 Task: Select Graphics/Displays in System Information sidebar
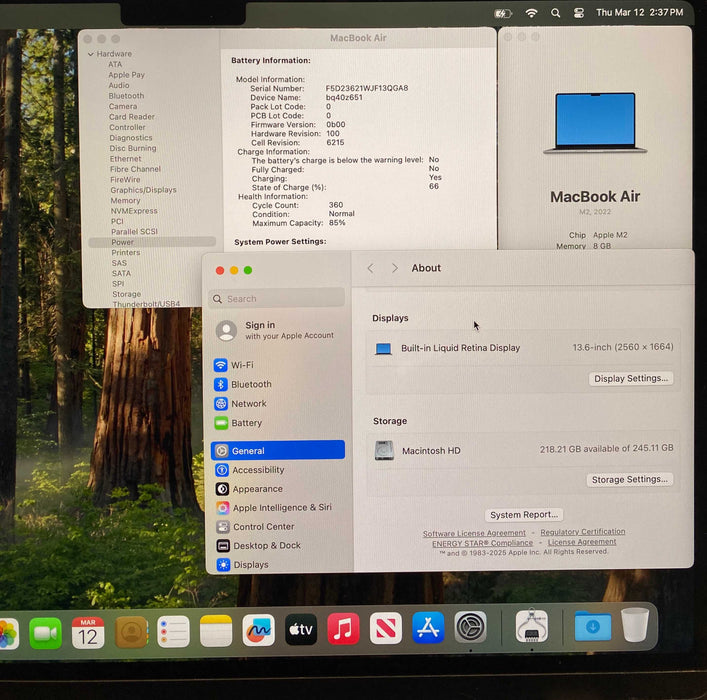tap(143, 190)
